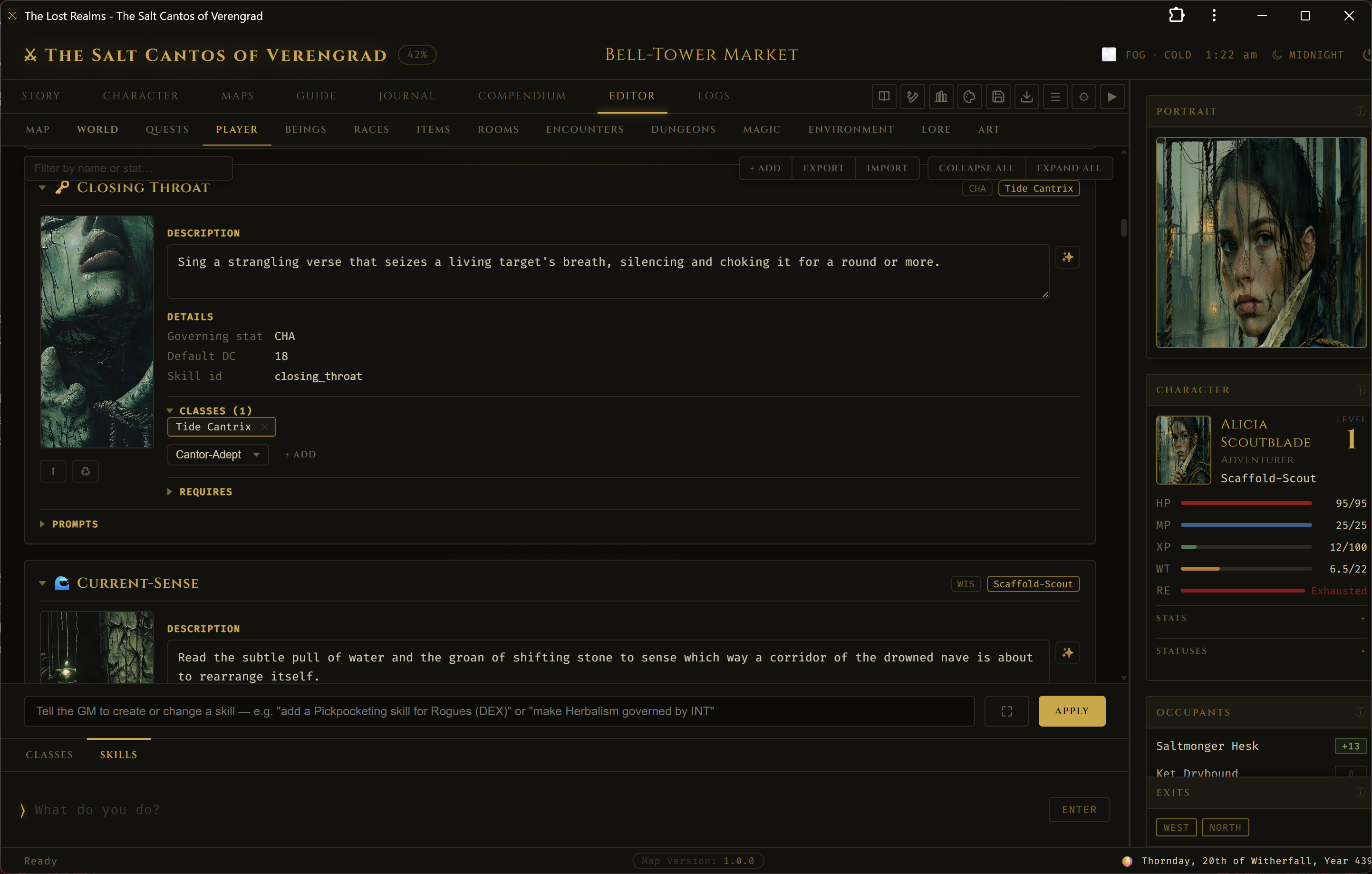Open the book layout icon in toolbar
The width and height of the screenshot is (1372, 874).
pos(884,96)
